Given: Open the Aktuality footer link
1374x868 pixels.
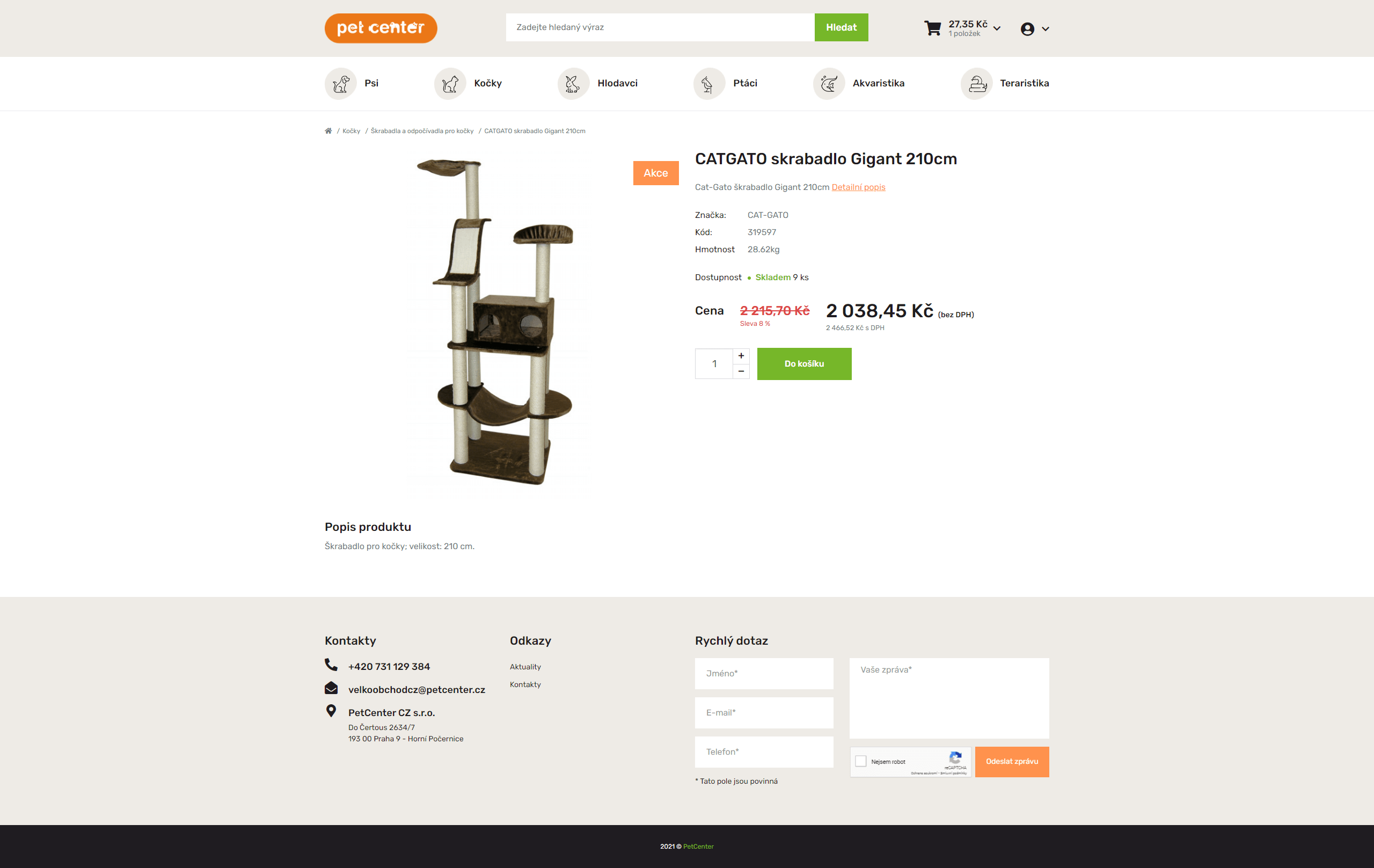Looking at the screenshot, I should [525, 666].
